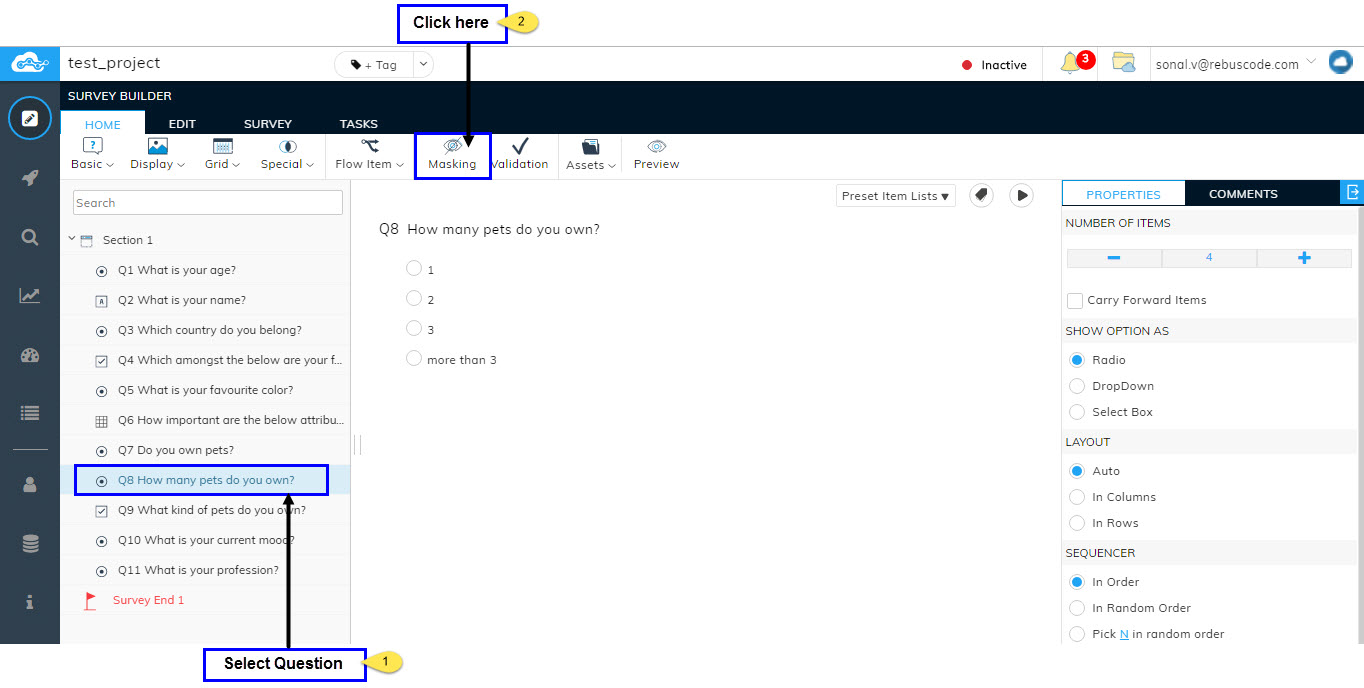The image size is (1364, 688).
Task: Open the dashboard gauge sidebar icon
Action: pyautogui.click(x=30, y=355)
